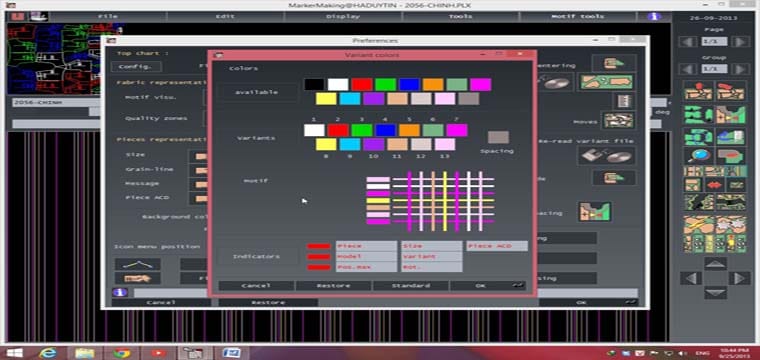Select the Moves pieces icon in Preferences

(x=618, y=120)
